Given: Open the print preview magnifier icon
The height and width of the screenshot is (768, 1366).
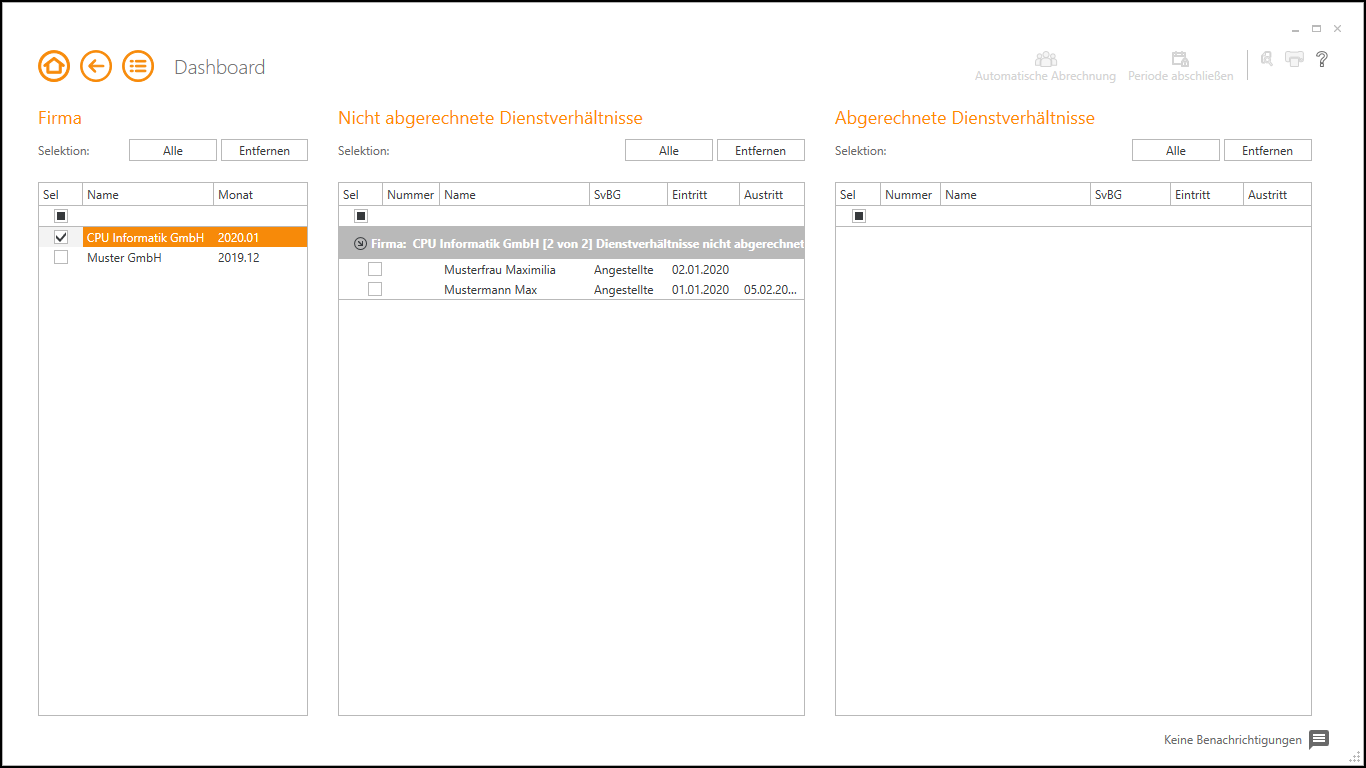Looking at the screenshot, I should tap(1267, 59).
